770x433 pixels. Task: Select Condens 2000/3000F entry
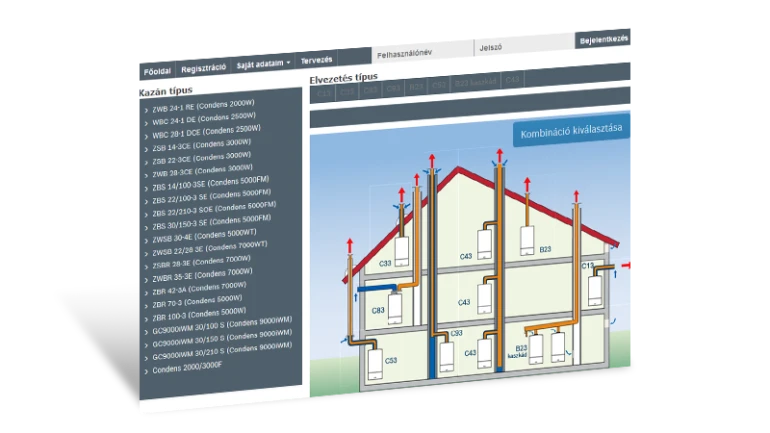[187, 368]
